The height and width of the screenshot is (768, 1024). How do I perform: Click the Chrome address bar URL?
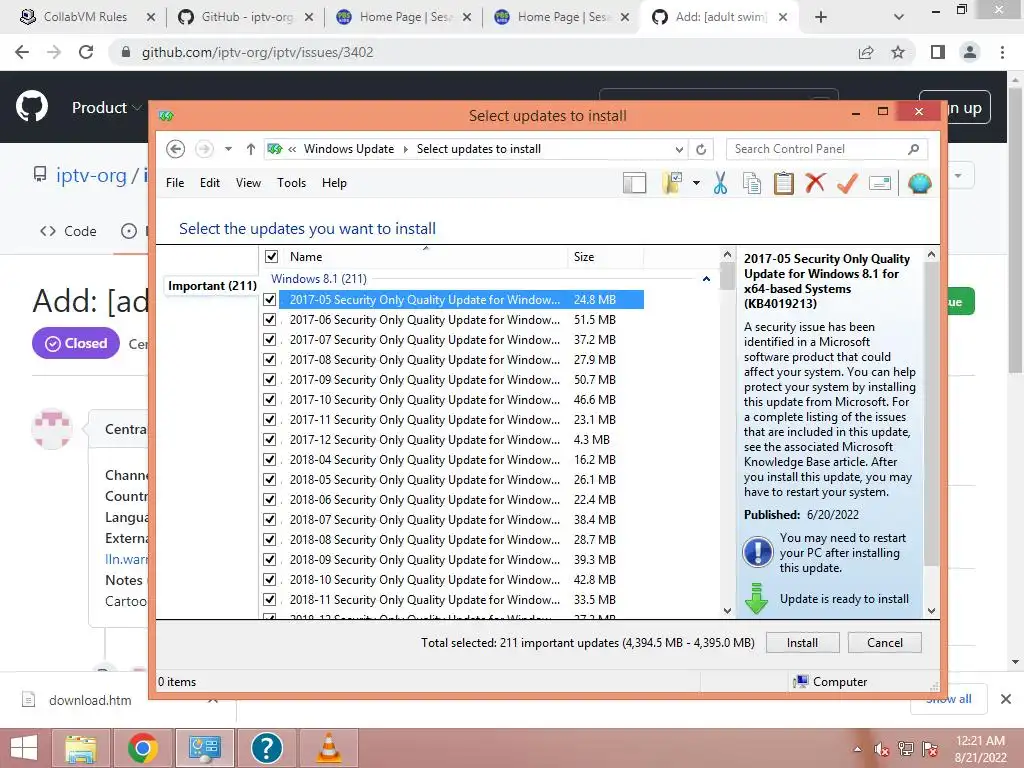[x=257, y=52]
